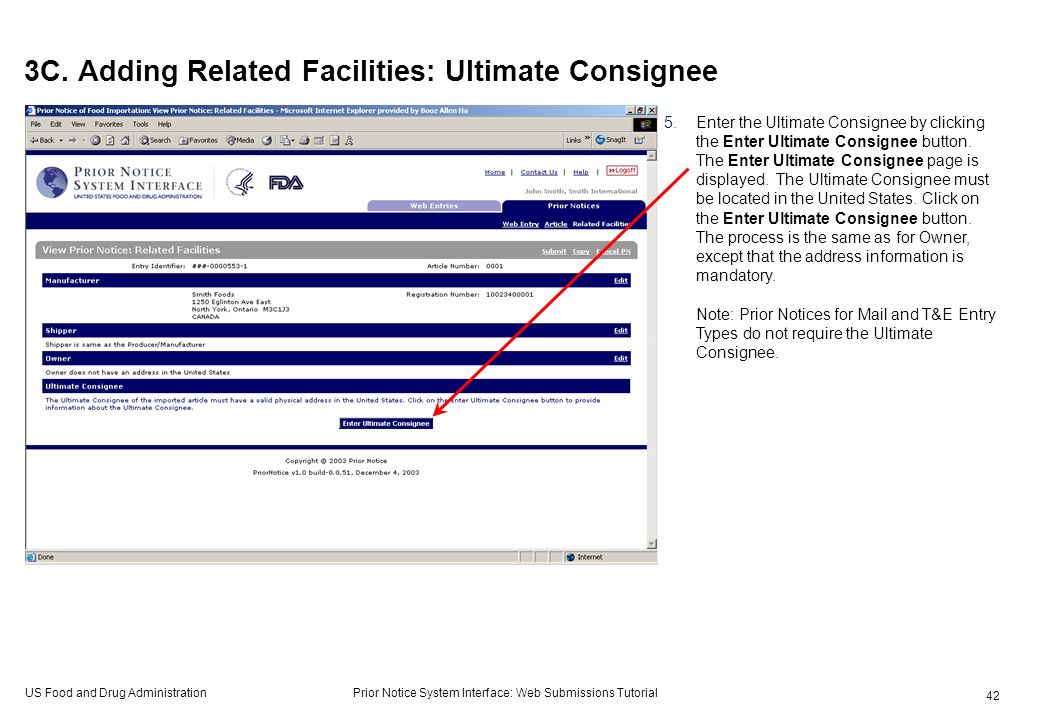Screen dimensions: 1039x720
Task: Click the Edit link for Manufacturer
Action: click(x=620, y=281)
